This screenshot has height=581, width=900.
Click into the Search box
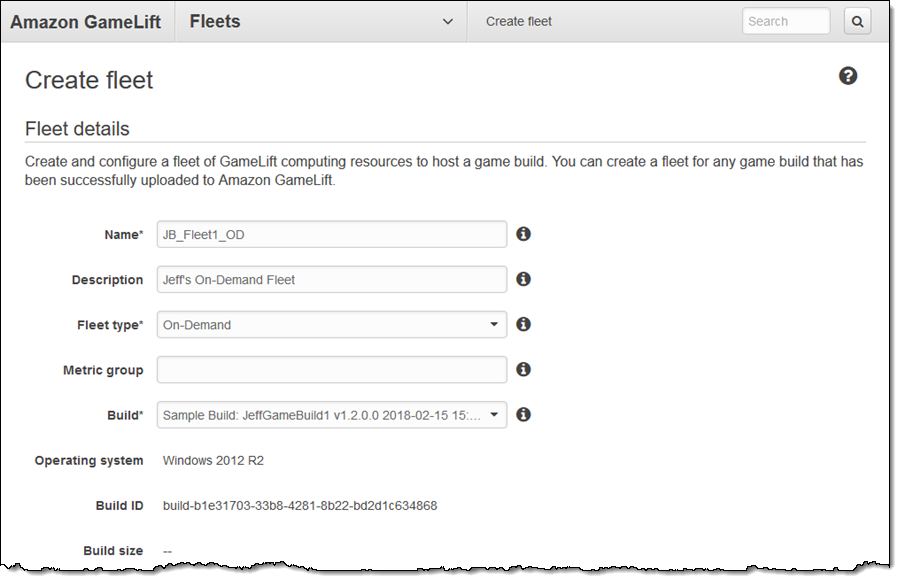[x=785, y=21]
